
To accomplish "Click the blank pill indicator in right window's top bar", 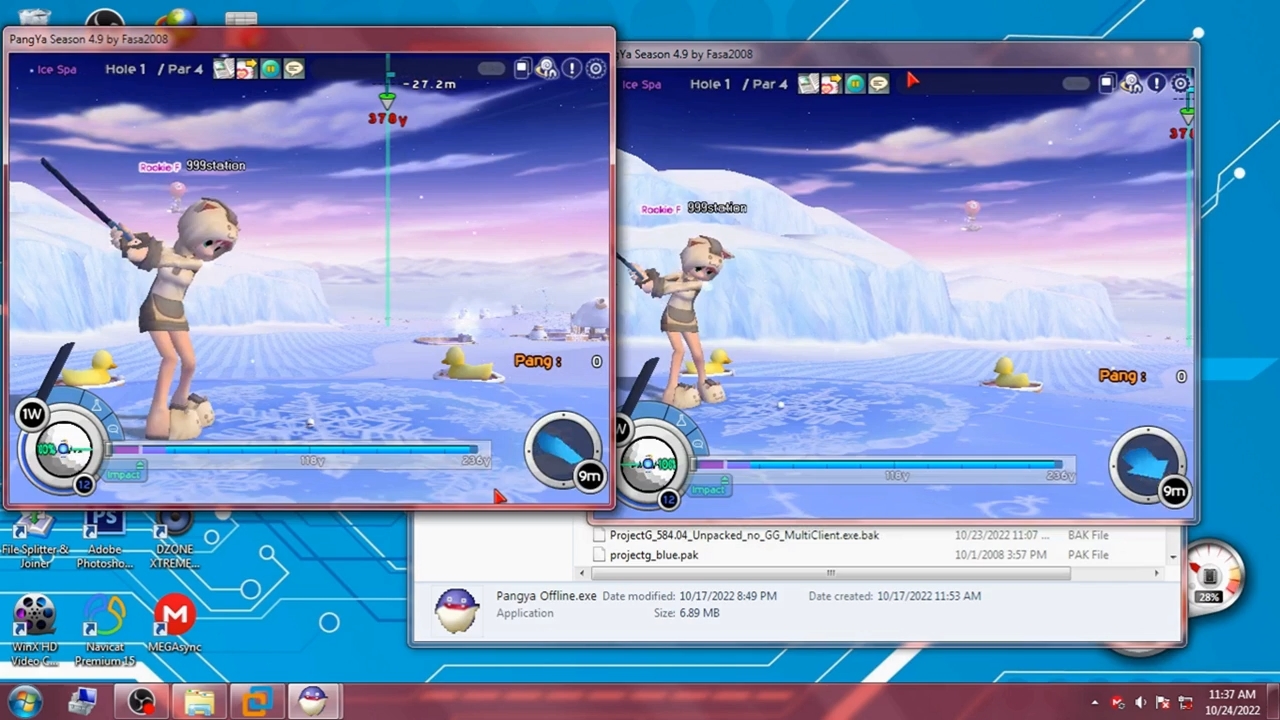I will point(1076,84).
